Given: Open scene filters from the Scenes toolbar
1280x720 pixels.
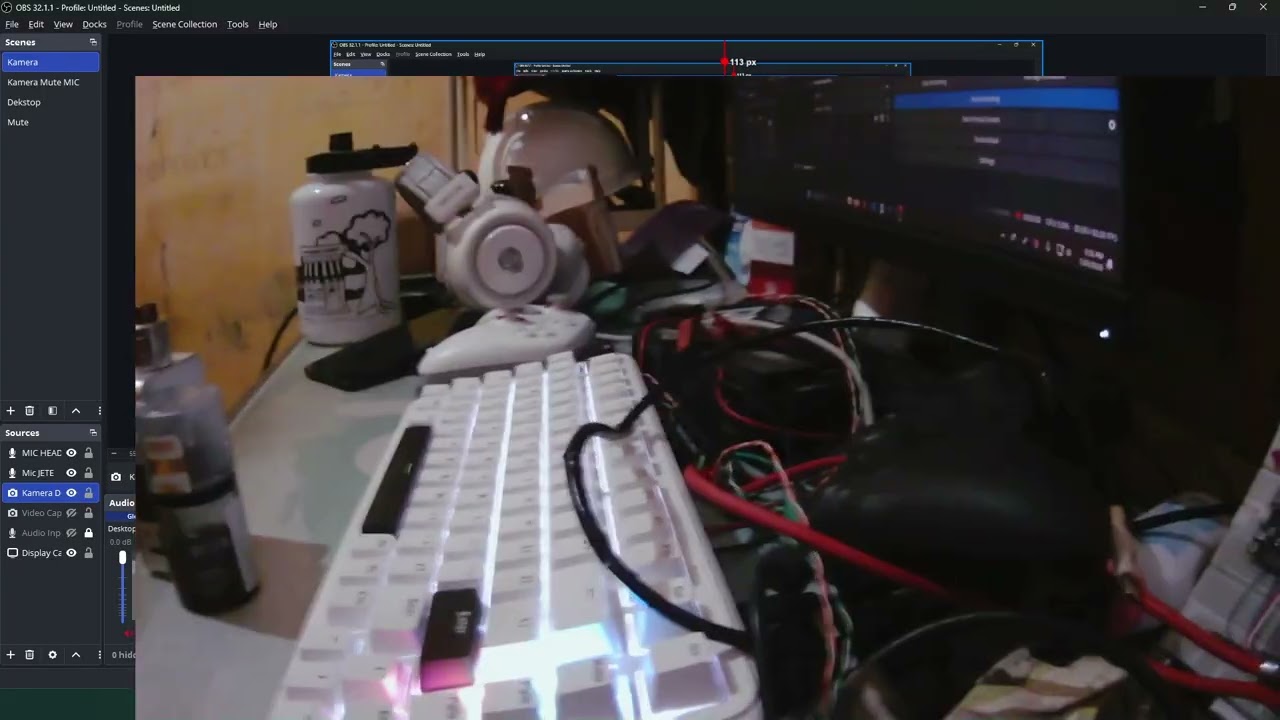Looking at the screenshot, I should coord(53,411).
